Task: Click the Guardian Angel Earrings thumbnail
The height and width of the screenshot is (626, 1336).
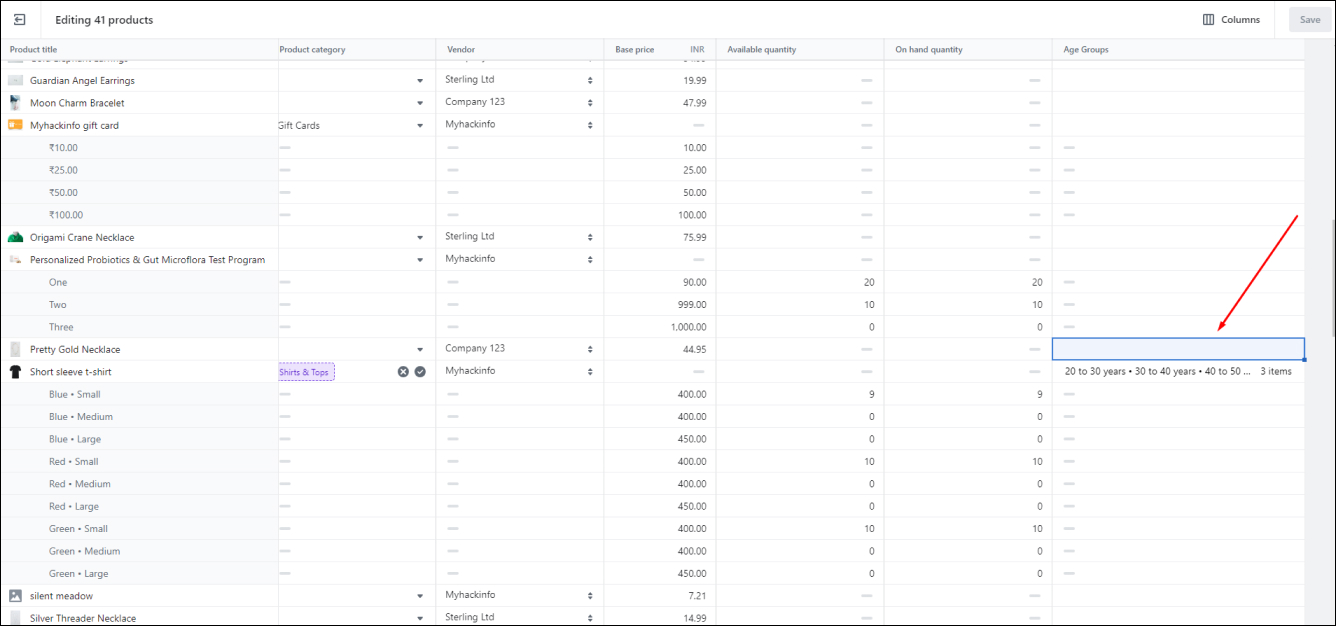Action: pos(15,80)
